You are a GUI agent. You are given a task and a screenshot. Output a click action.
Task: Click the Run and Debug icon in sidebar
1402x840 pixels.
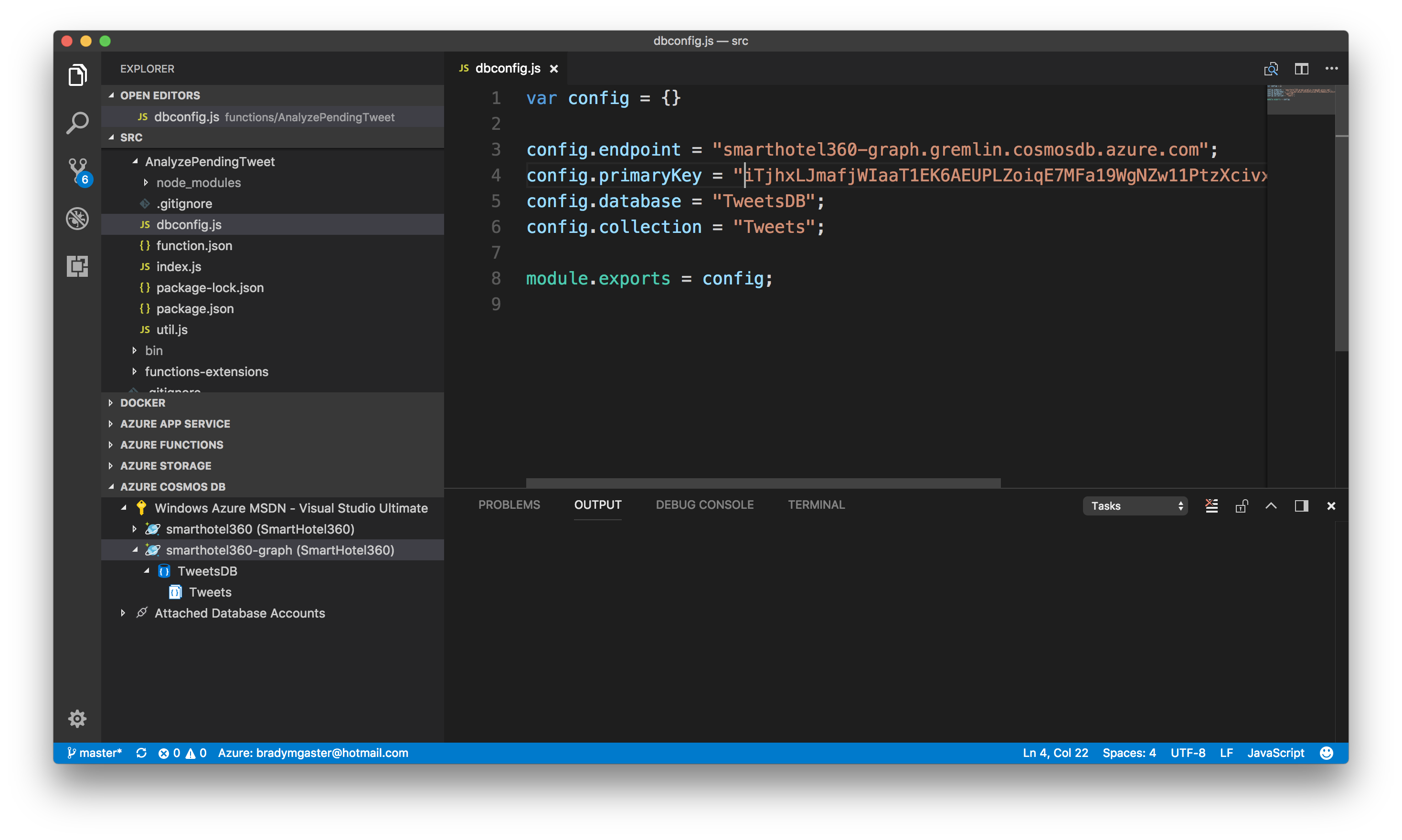point(78,218)
